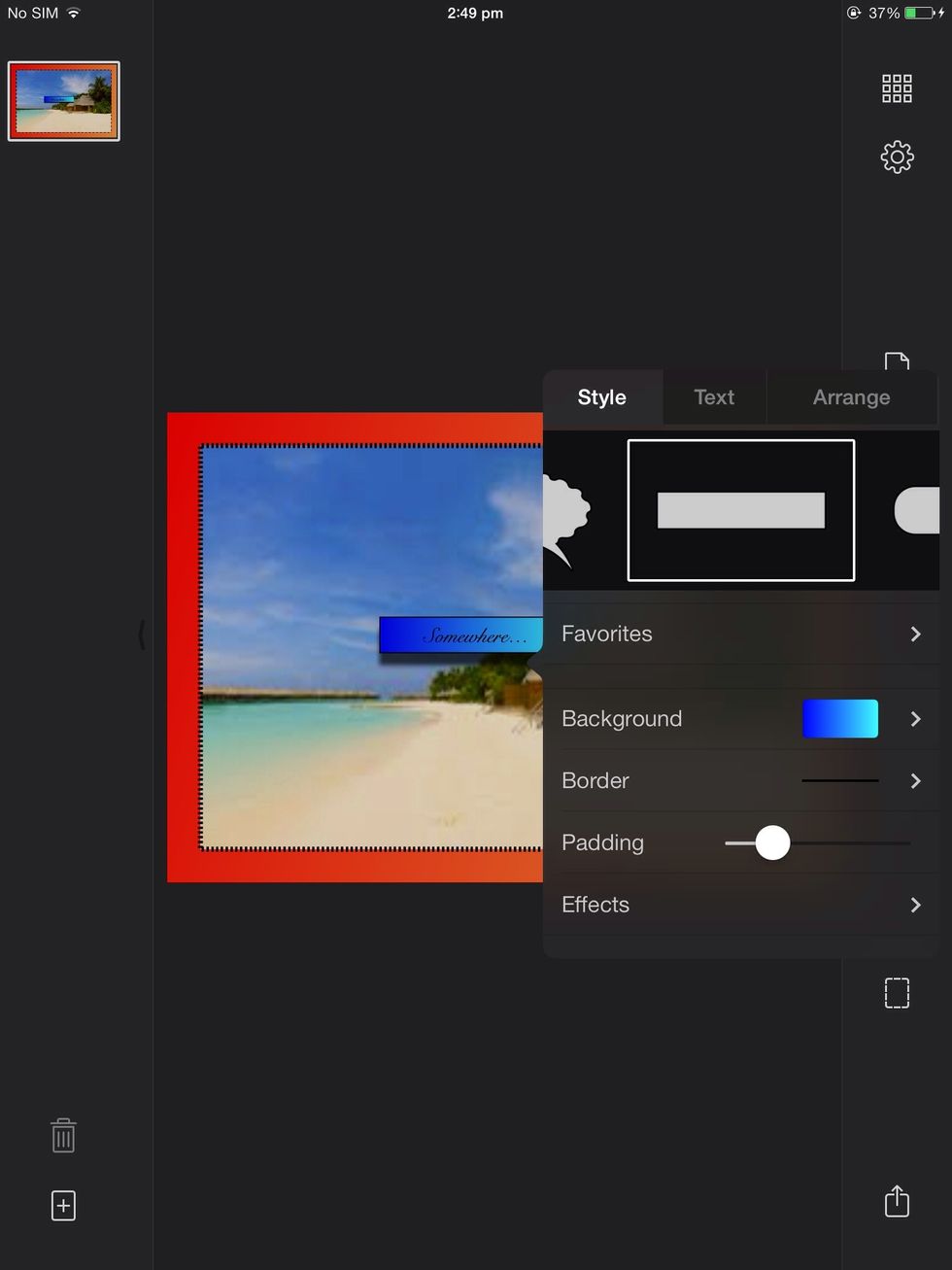
Task: Tap the blue gradient background swatch
Action: (x=840, y=719)
